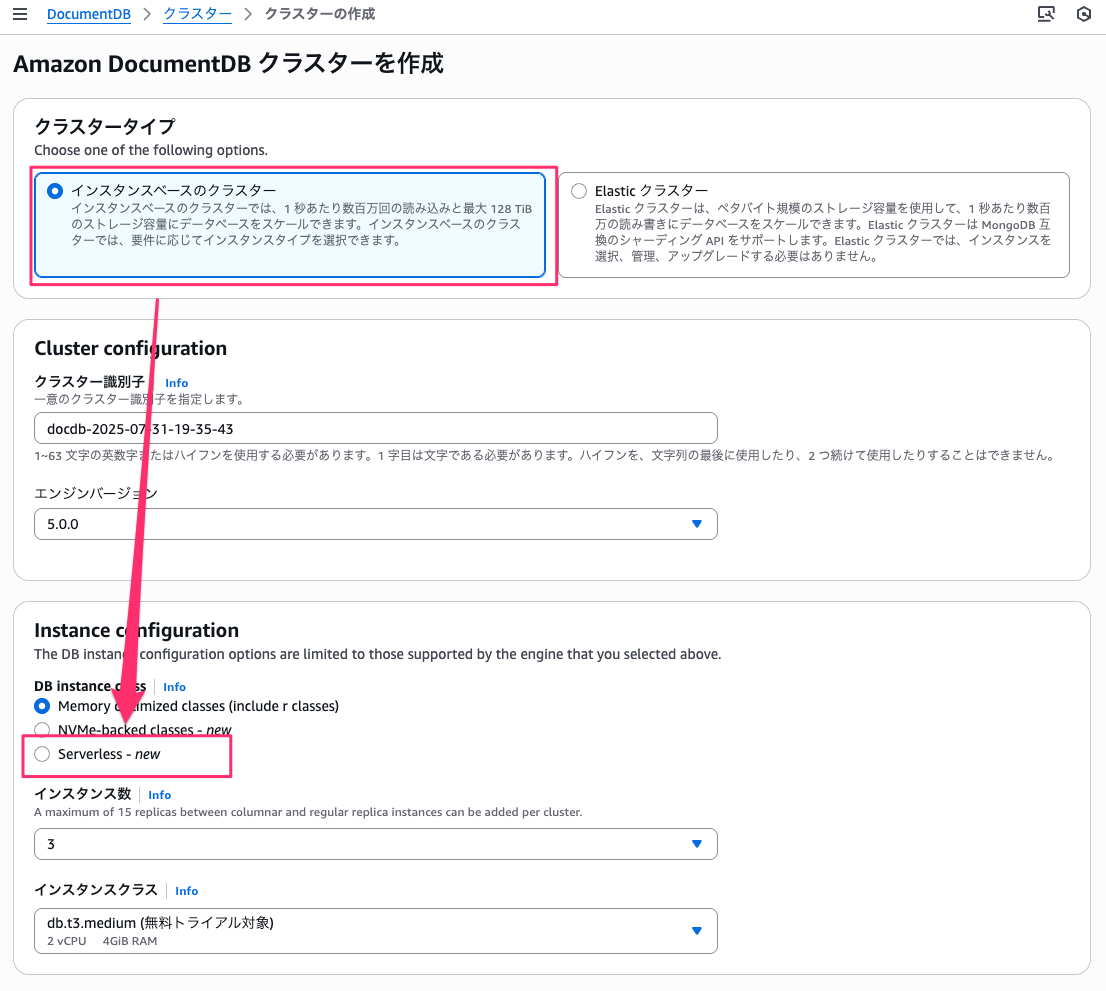The image size is (1106, 991).
Task: Open the インスタンス数 dropdown showing 3
Action: click(x=376, y=844)
